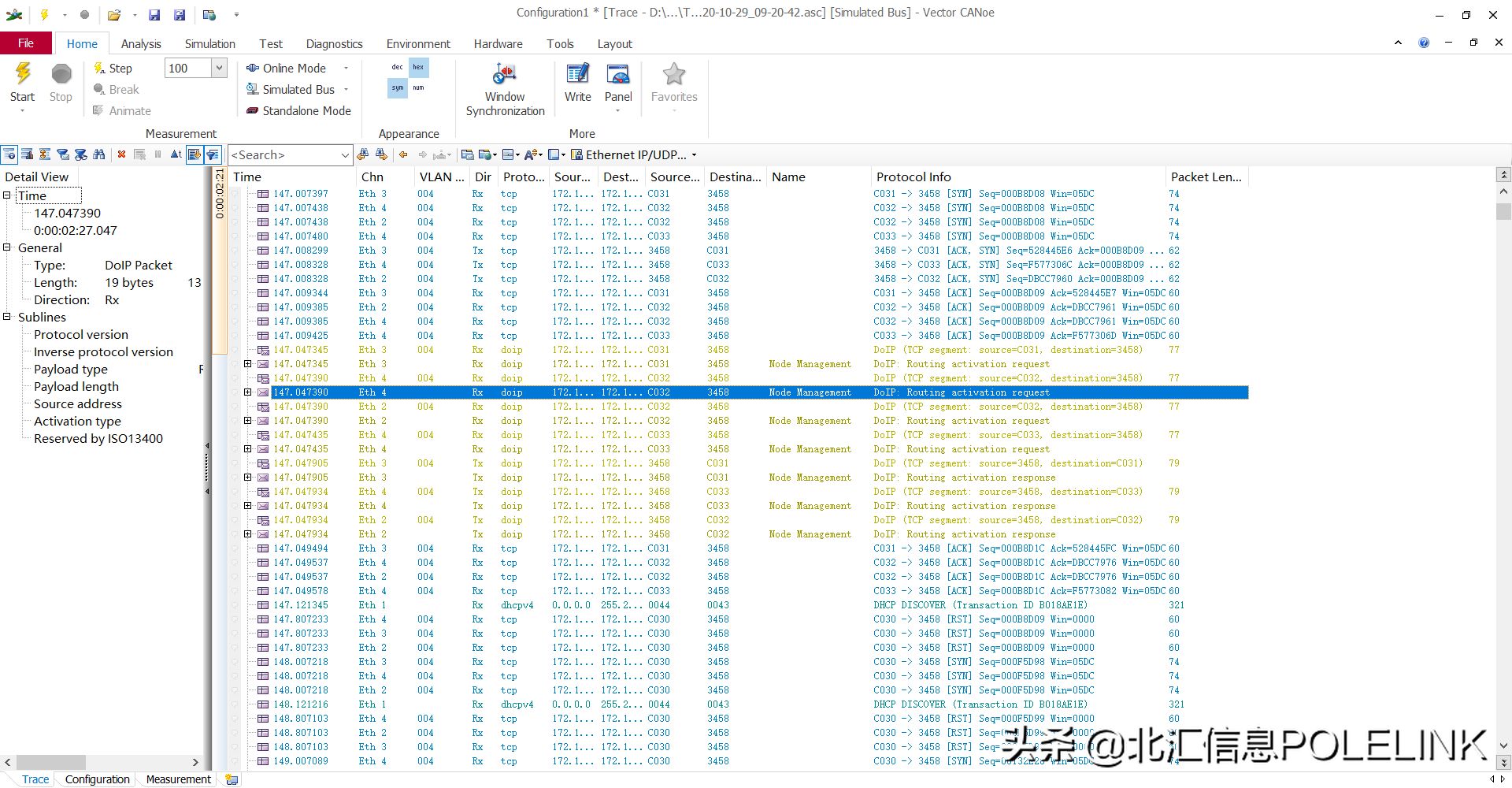Open the Hardware ribbon tab
Image resolution: width=1512 pixels, height=788 pixels.
click(x=498, y=44)
